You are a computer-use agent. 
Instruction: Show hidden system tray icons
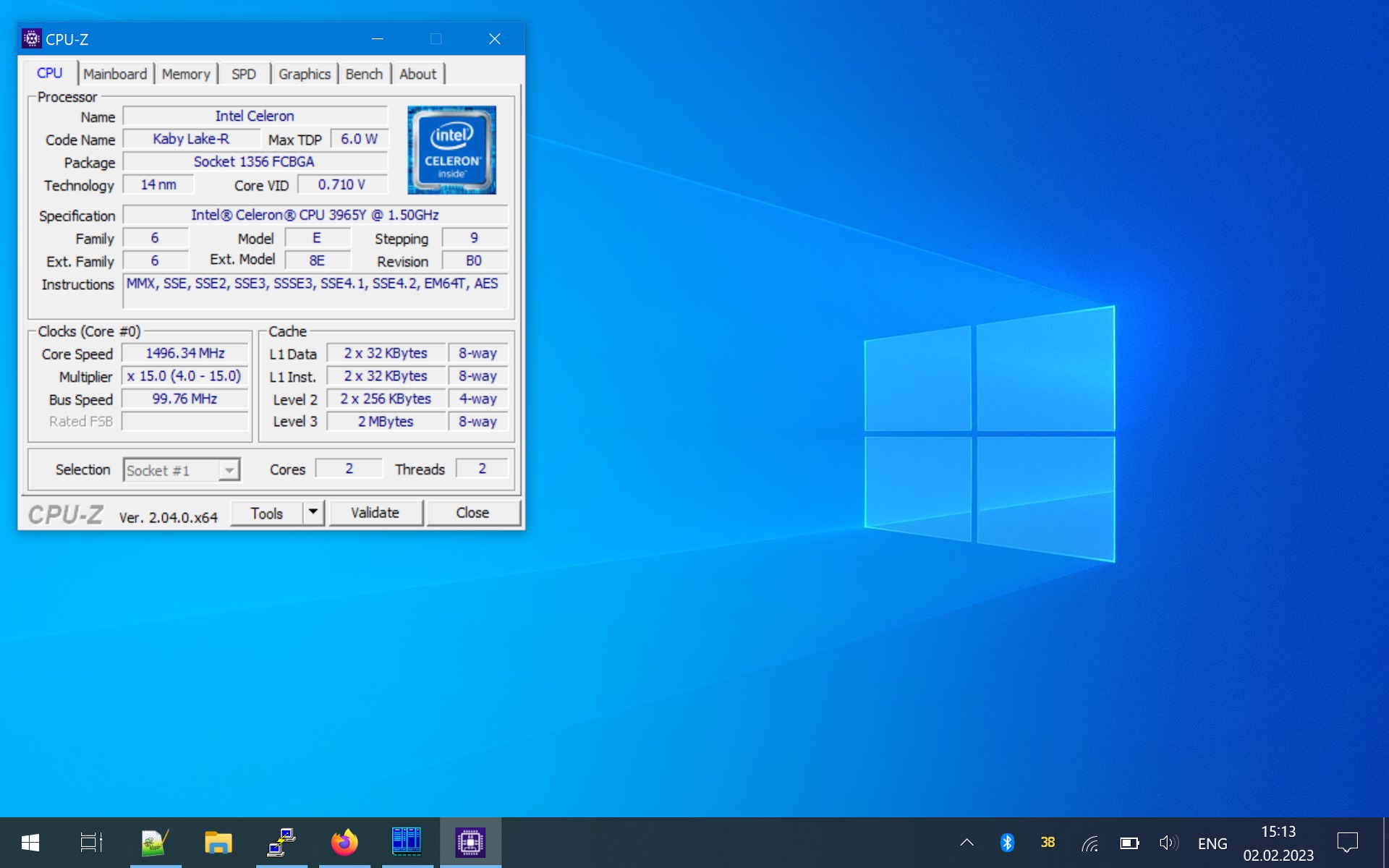[967, 843]
